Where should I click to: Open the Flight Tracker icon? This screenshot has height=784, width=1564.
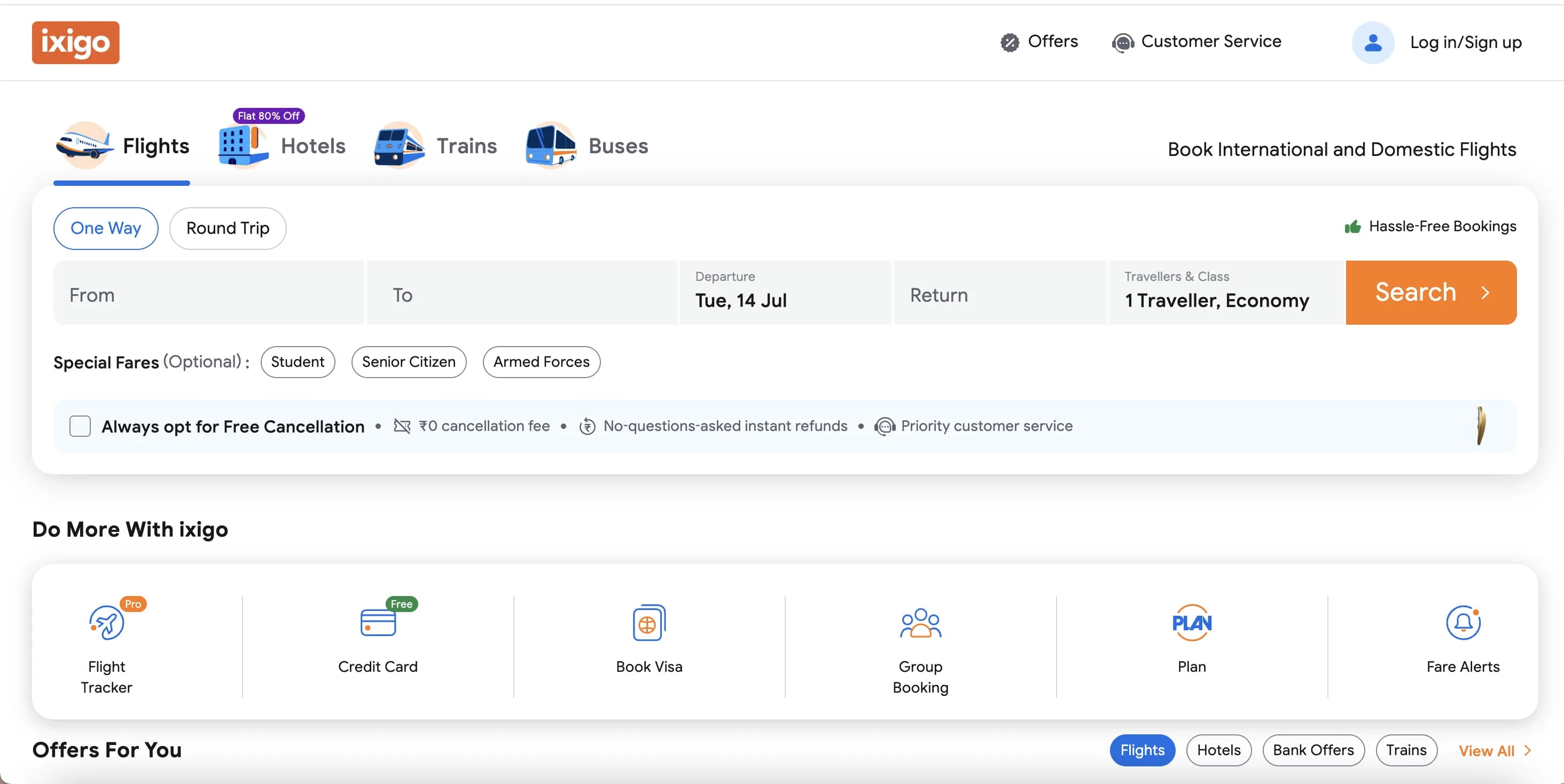(106, 623)
